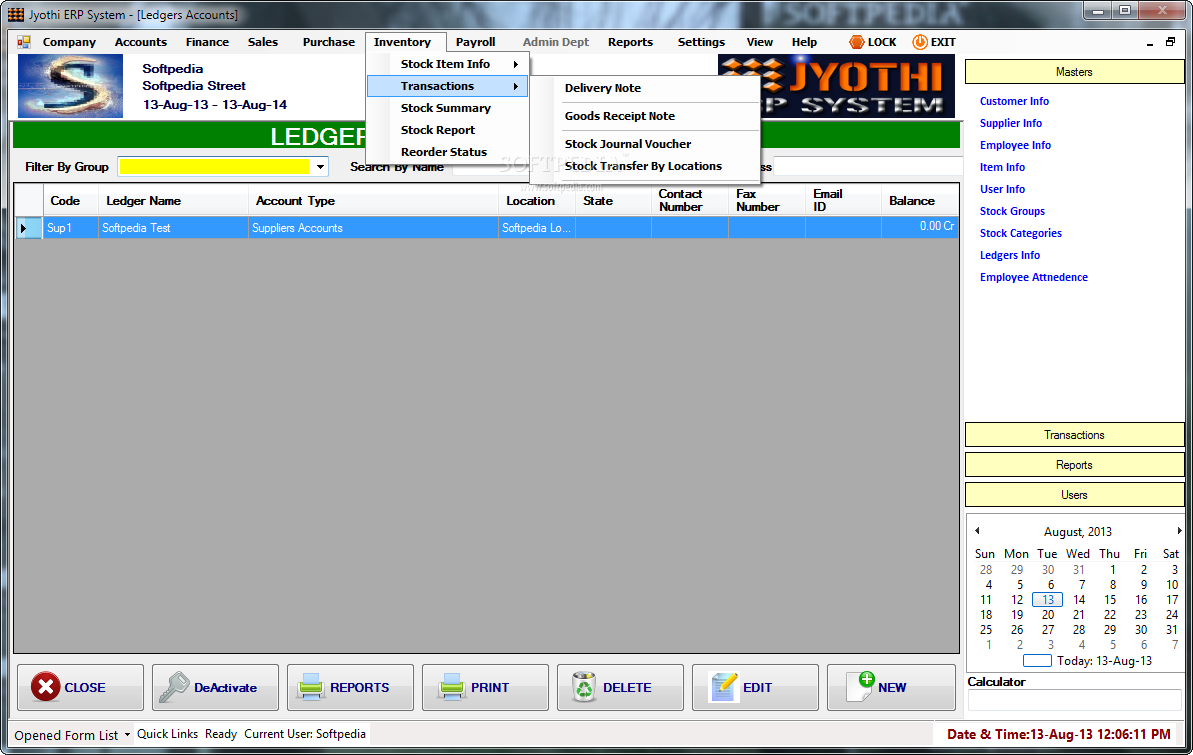
Task: Open the Finance menu
Action: coord(207,42)
